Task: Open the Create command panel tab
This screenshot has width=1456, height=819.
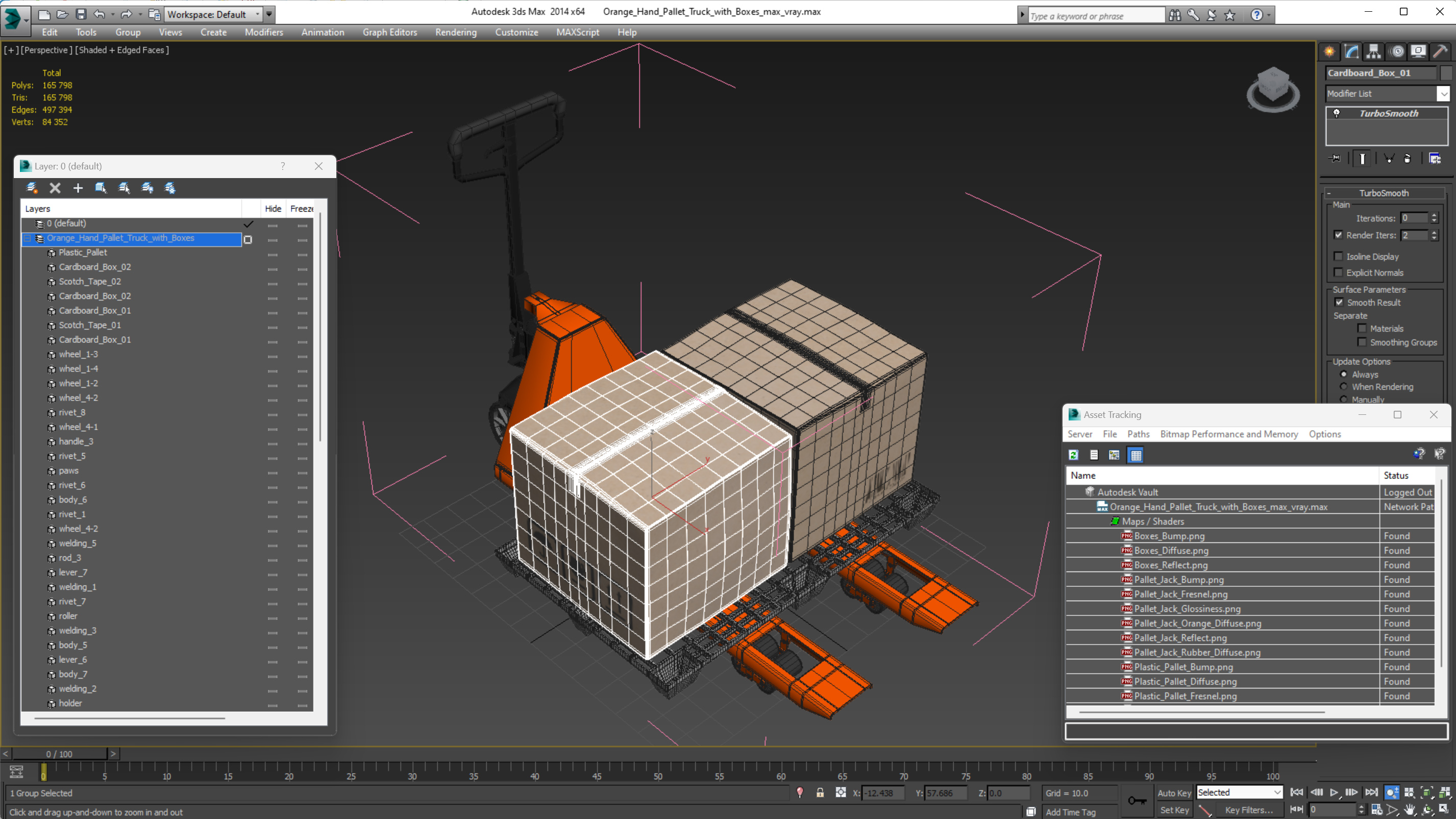Action: tap(1329, 52)
